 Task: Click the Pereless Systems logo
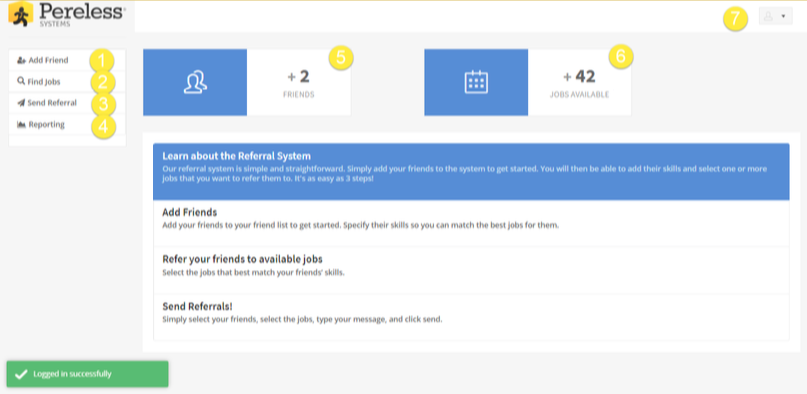click(x=66, y=14)
